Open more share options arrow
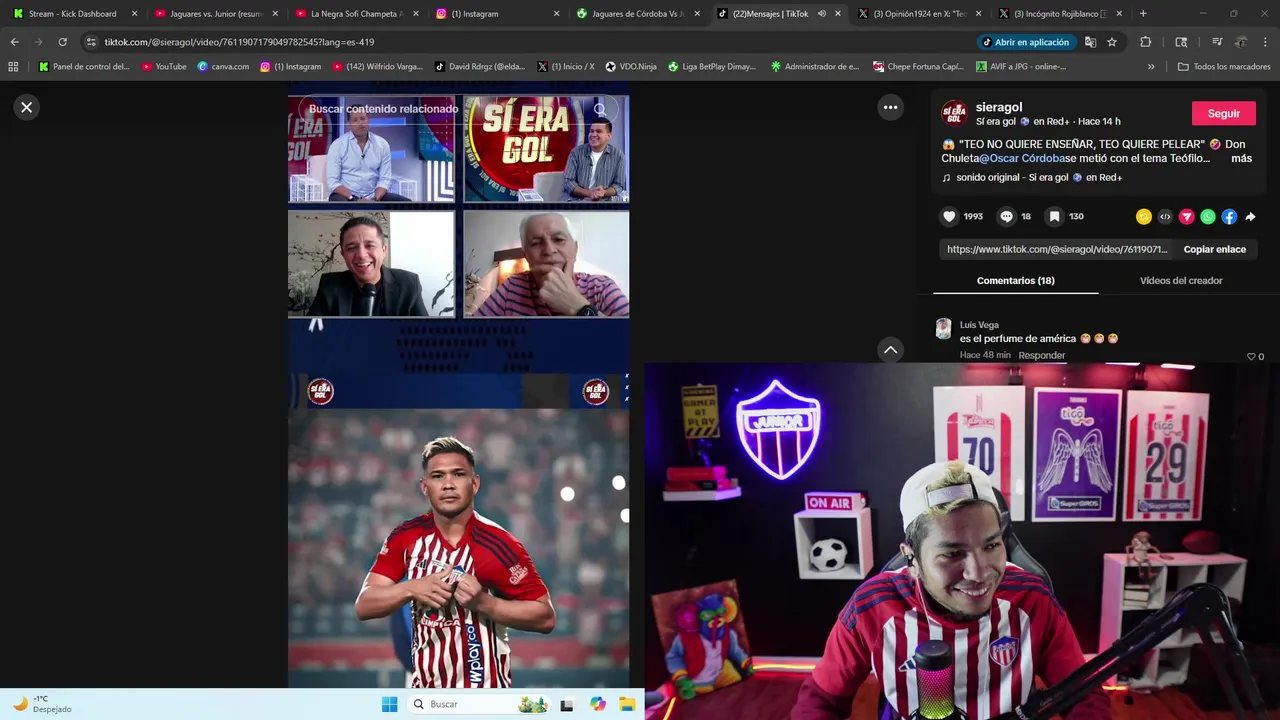Screen dimensions: 1280x720 pos(1250,216)
